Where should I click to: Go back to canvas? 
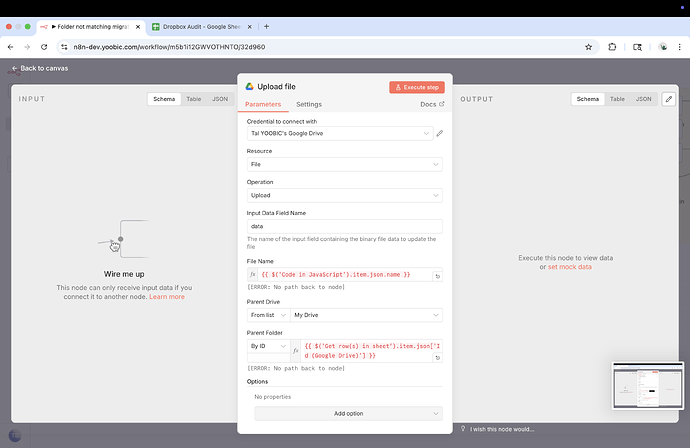click(x=40, y=68)
